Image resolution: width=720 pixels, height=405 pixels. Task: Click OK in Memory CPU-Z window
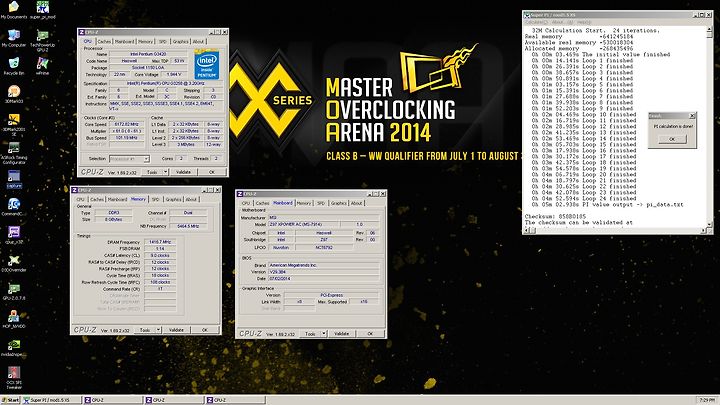[x=205, y=330]
